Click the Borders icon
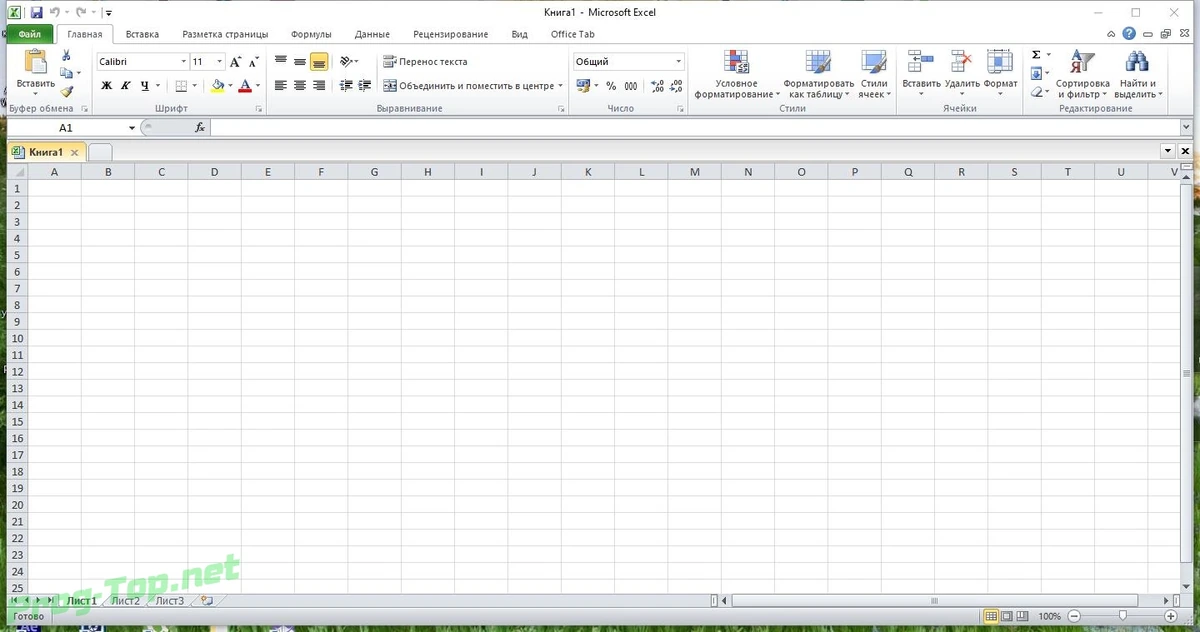This screenshot has height=632, width=1200. click(x=181, y=86)
